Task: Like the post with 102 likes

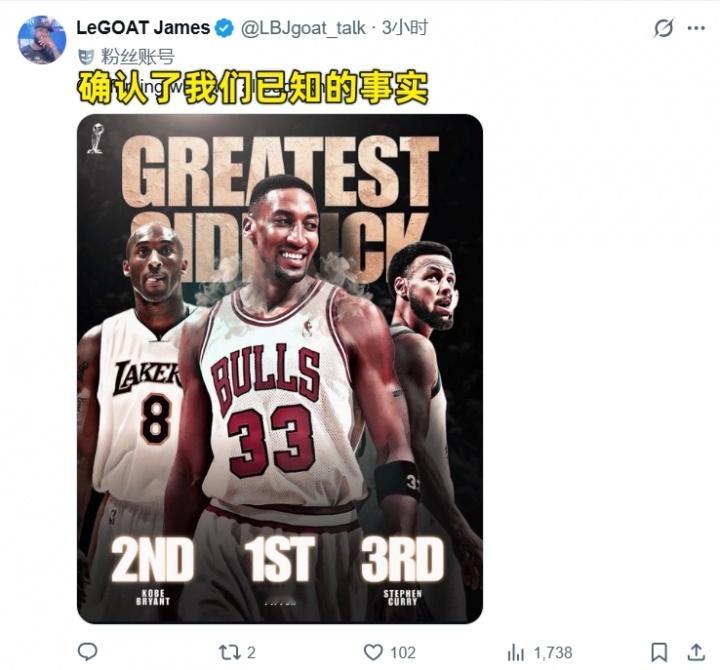Action: pyautogui.click(x=373, y=652)
